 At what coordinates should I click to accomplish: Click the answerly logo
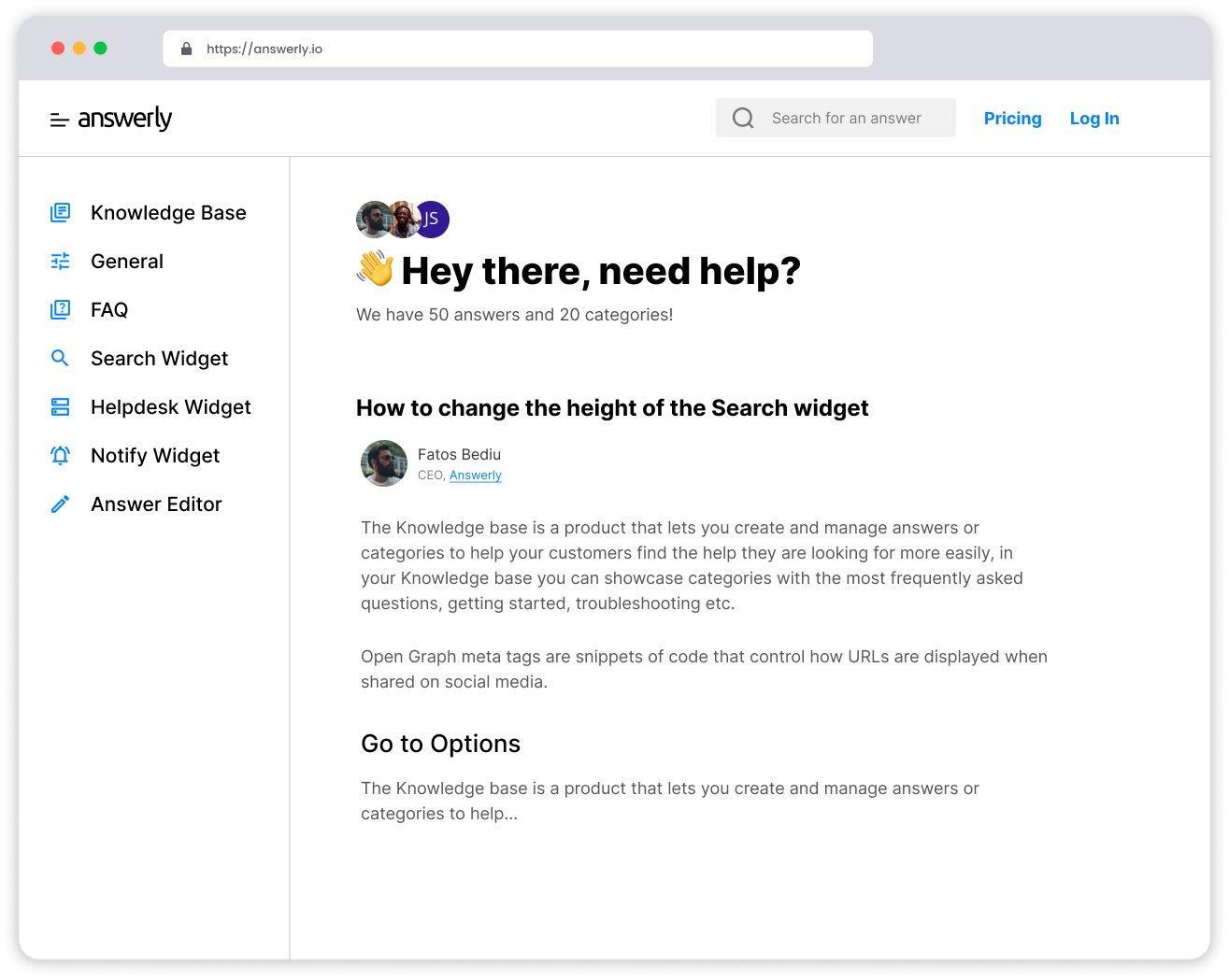pyautogui.click(x=125, y=118)
